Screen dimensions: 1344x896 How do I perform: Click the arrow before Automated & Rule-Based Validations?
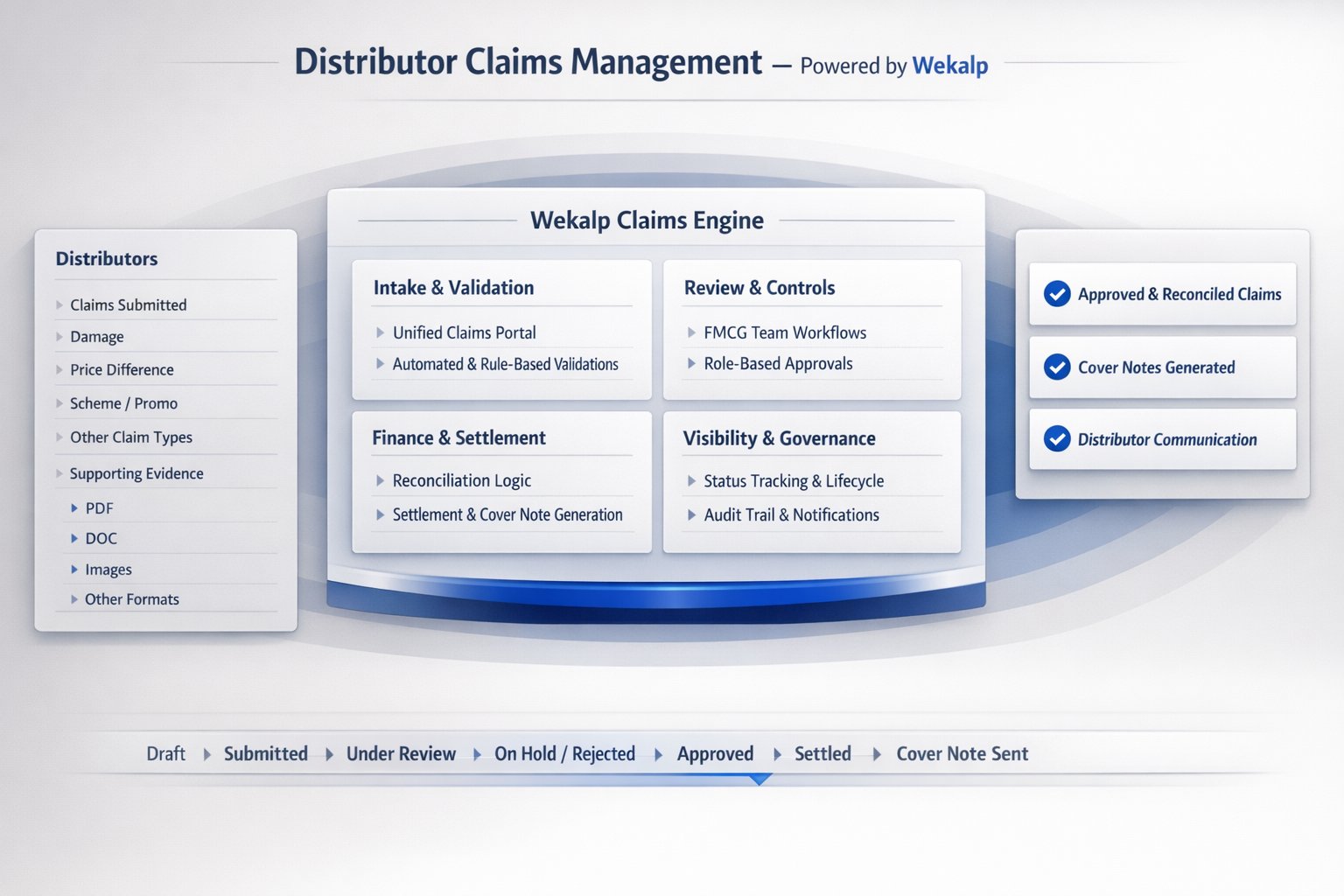coord(380,363)
